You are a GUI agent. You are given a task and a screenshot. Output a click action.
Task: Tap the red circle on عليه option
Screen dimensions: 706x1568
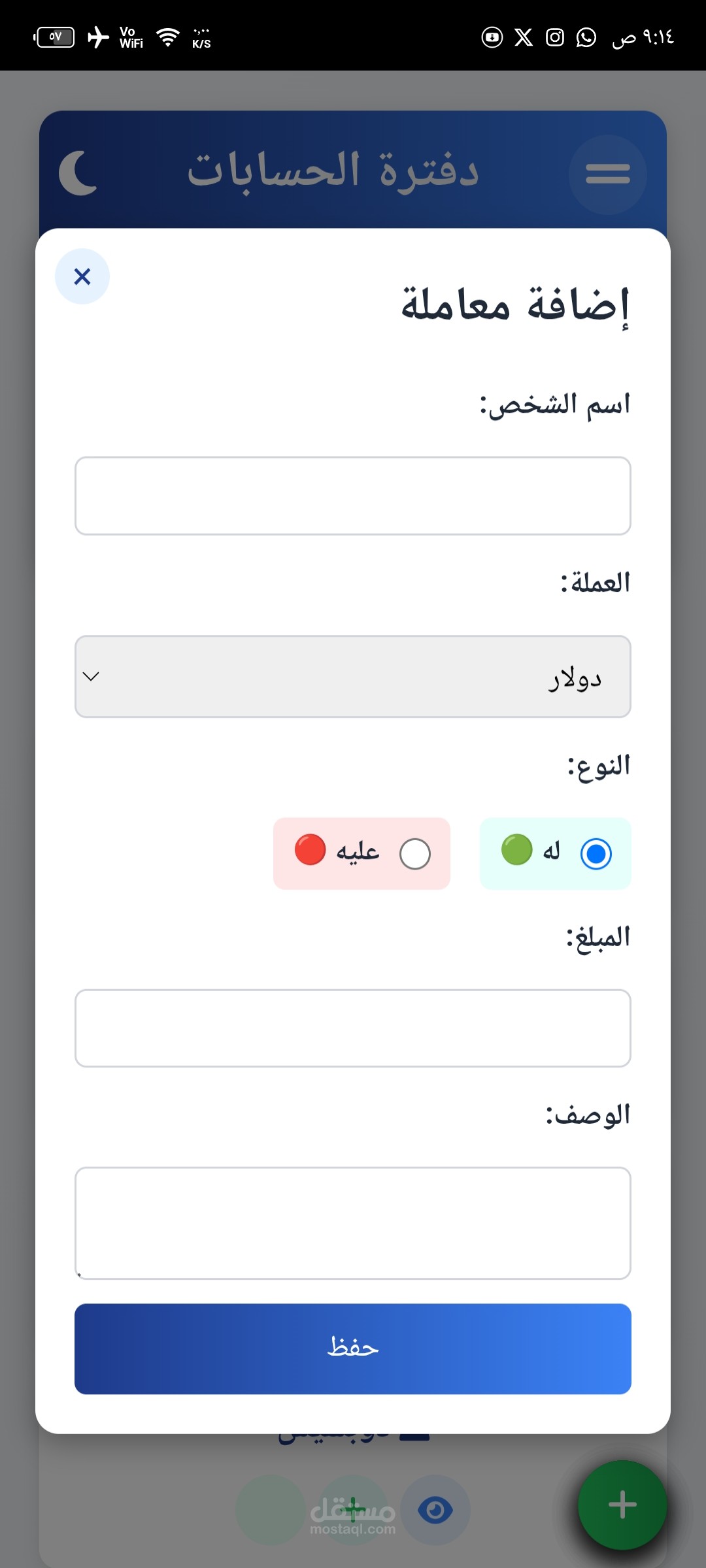pyautogui.click(x=311, y=849)
